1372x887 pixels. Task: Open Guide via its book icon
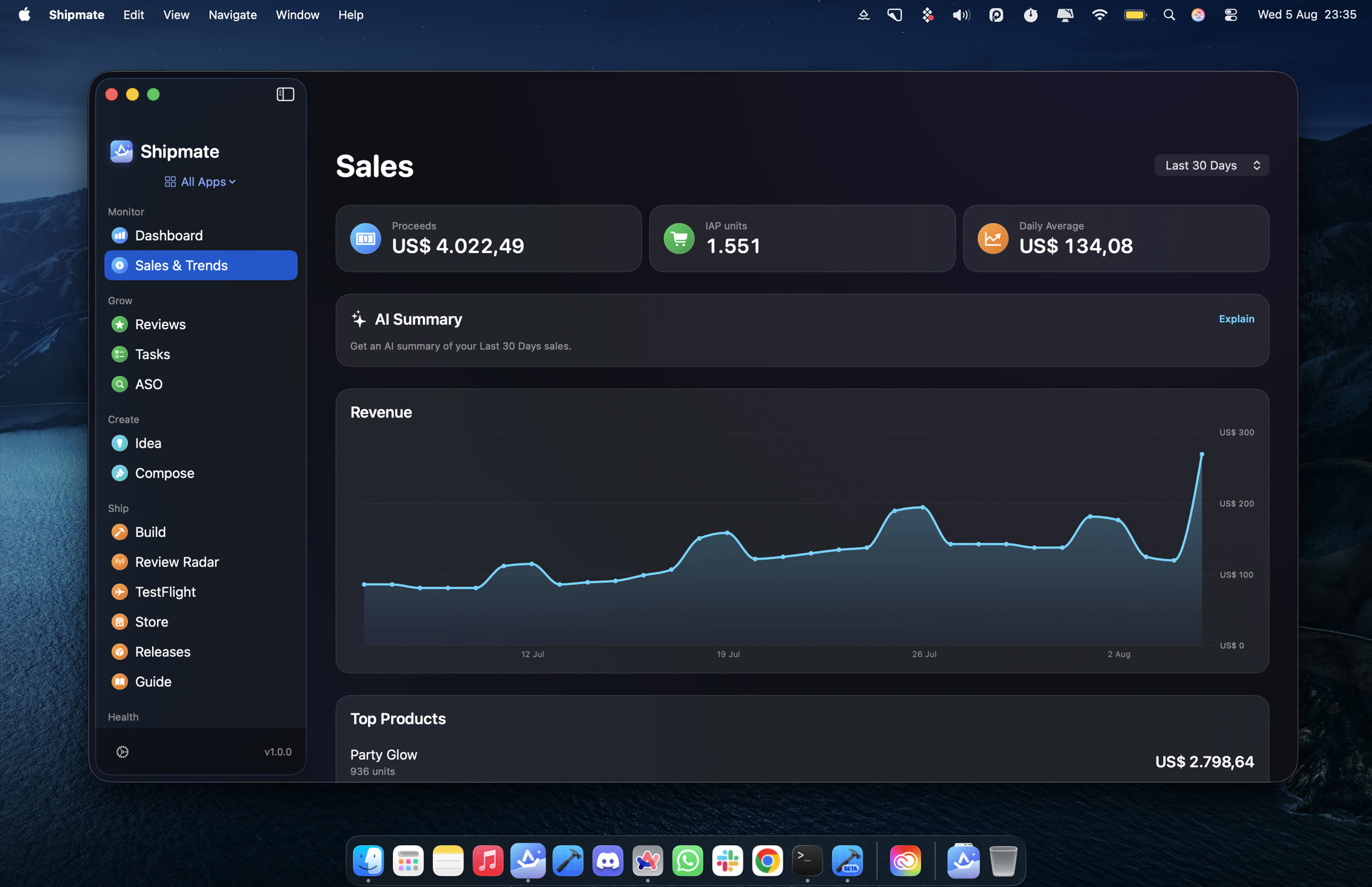[119, 681]
